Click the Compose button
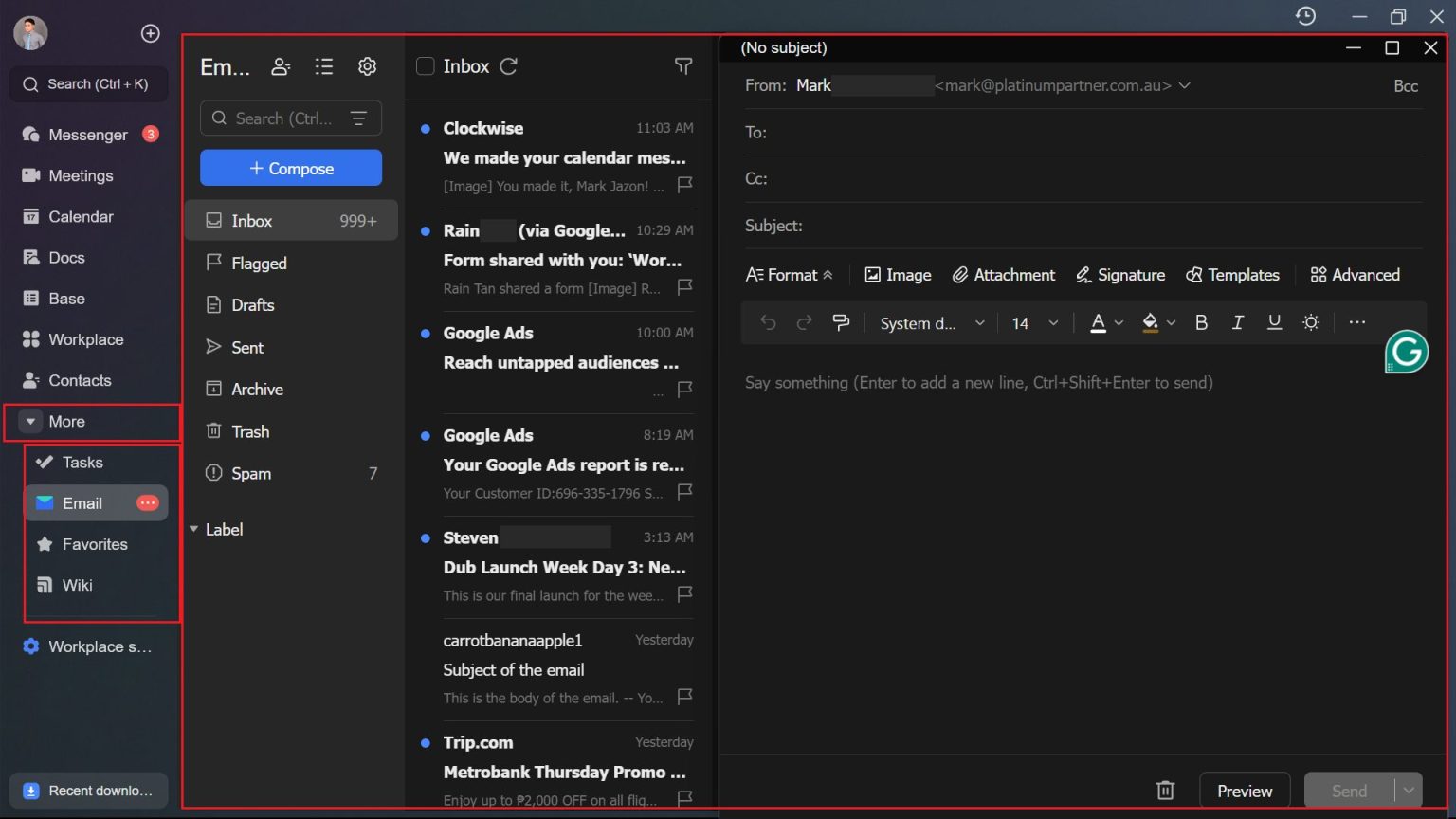Viewport: 1456px width, 819px height. (x=290, y=168)
